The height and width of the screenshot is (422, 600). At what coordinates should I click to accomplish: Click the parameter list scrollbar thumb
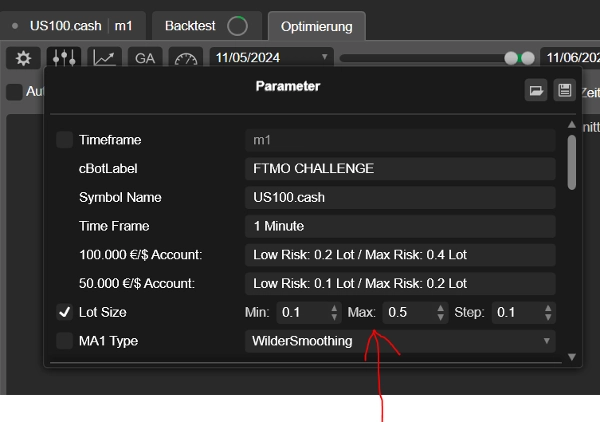pyautogui.click(x=572, y=162)
